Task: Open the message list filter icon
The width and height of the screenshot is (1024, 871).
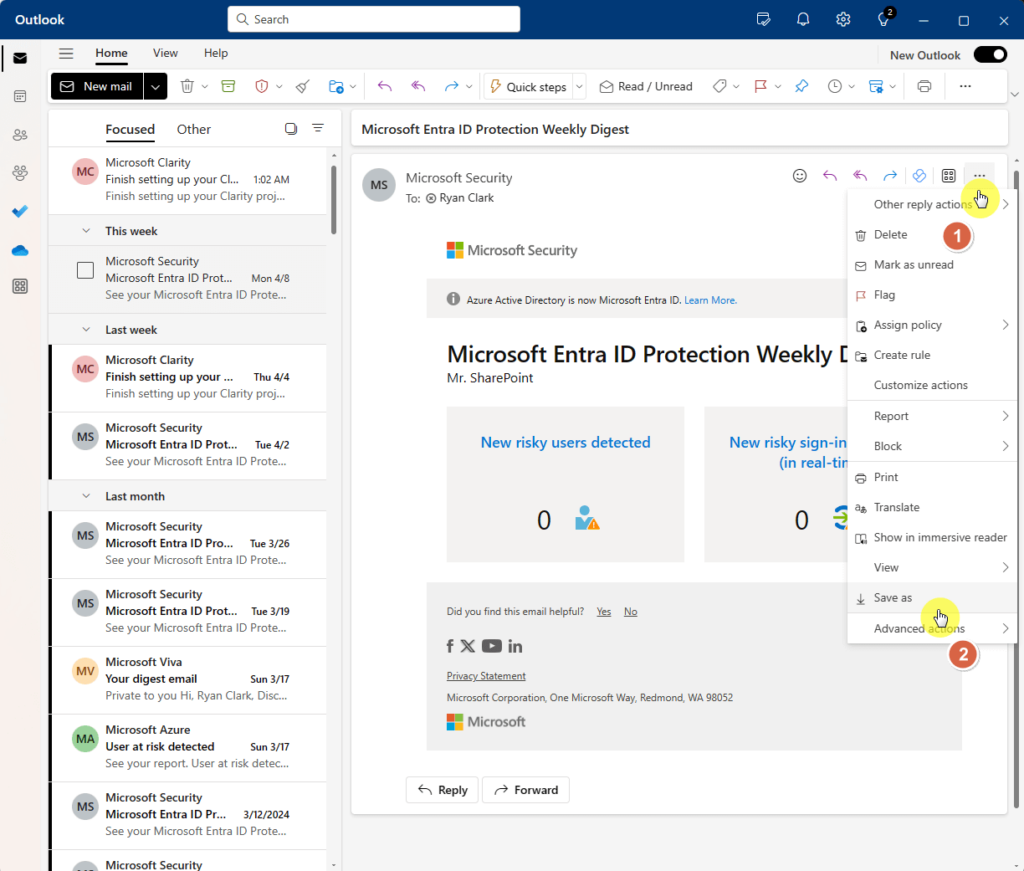Action: click(x=317, y=129)
